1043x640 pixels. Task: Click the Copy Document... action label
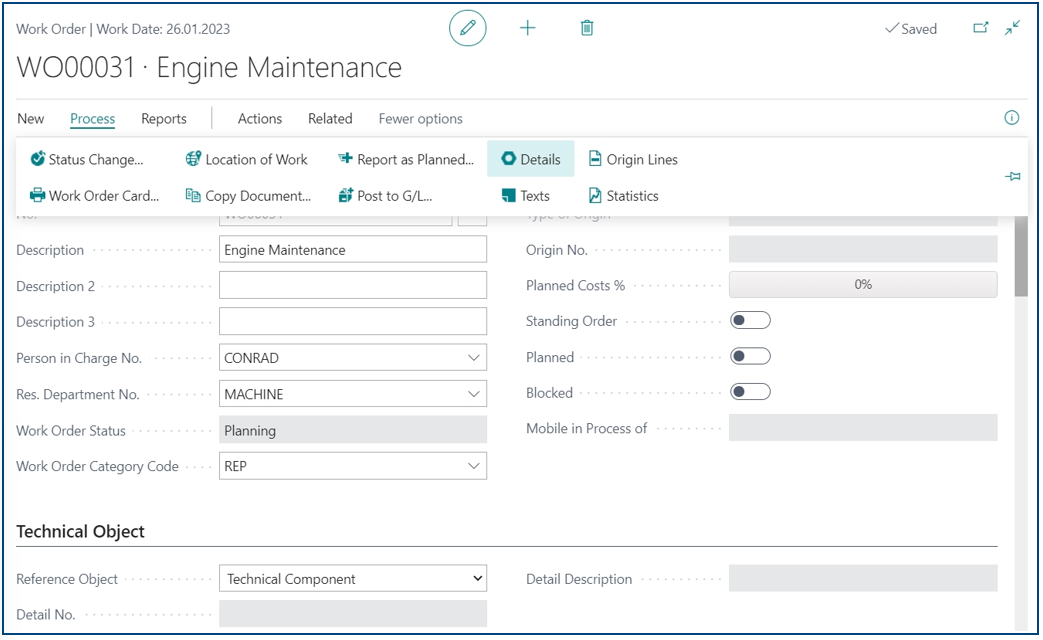pos(258,196)
